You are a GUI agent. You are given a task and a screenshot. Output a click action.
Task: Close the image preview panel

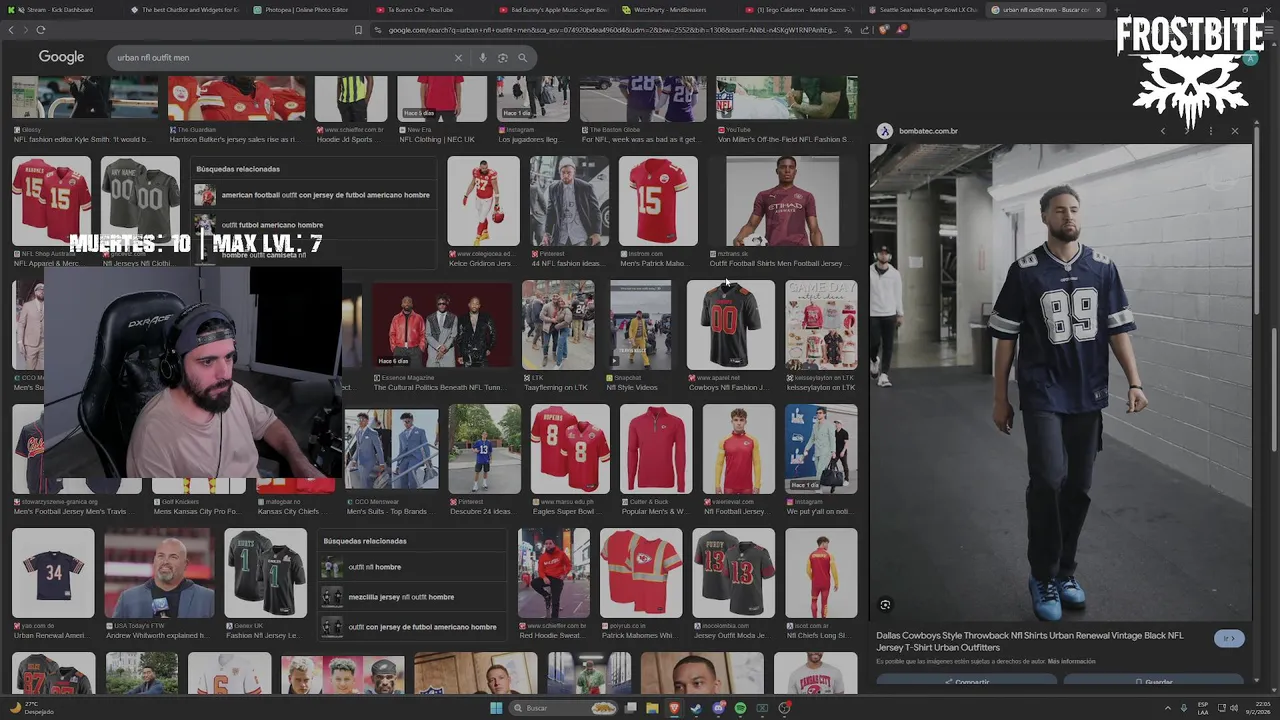(1235, 131)
